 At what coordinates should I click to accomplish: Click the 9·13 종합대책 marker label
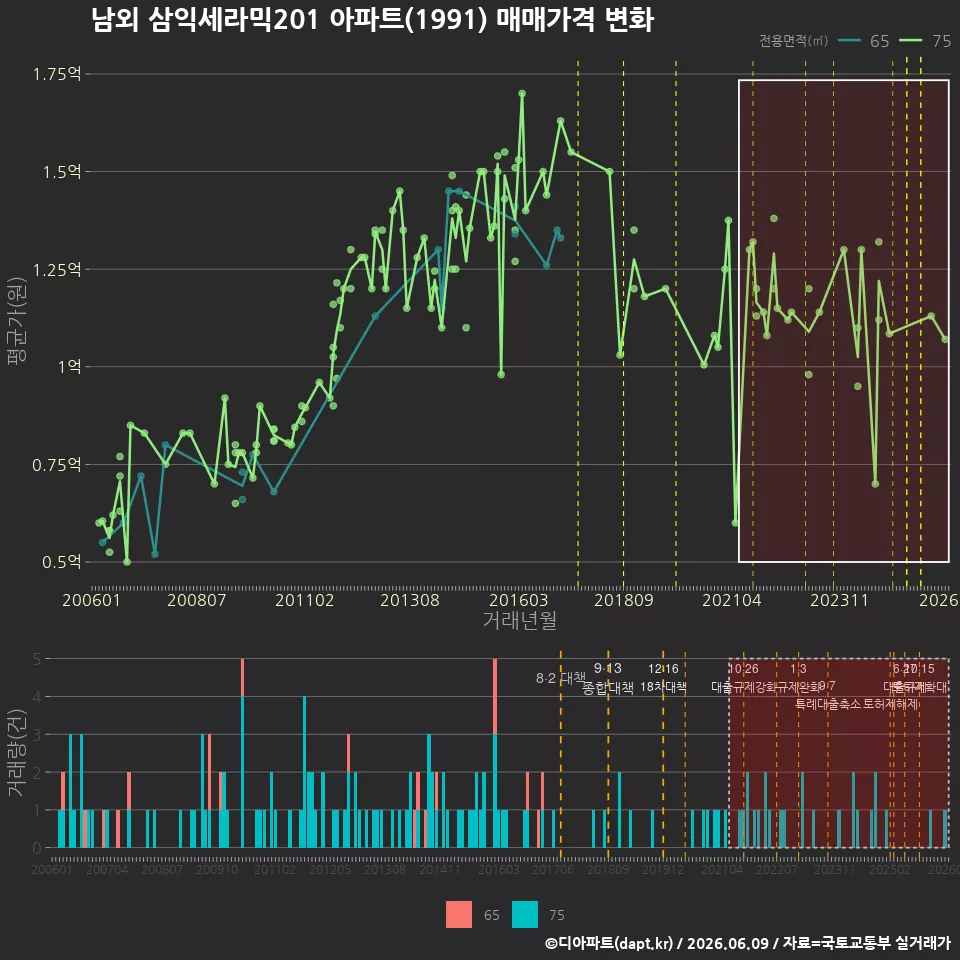607,678
